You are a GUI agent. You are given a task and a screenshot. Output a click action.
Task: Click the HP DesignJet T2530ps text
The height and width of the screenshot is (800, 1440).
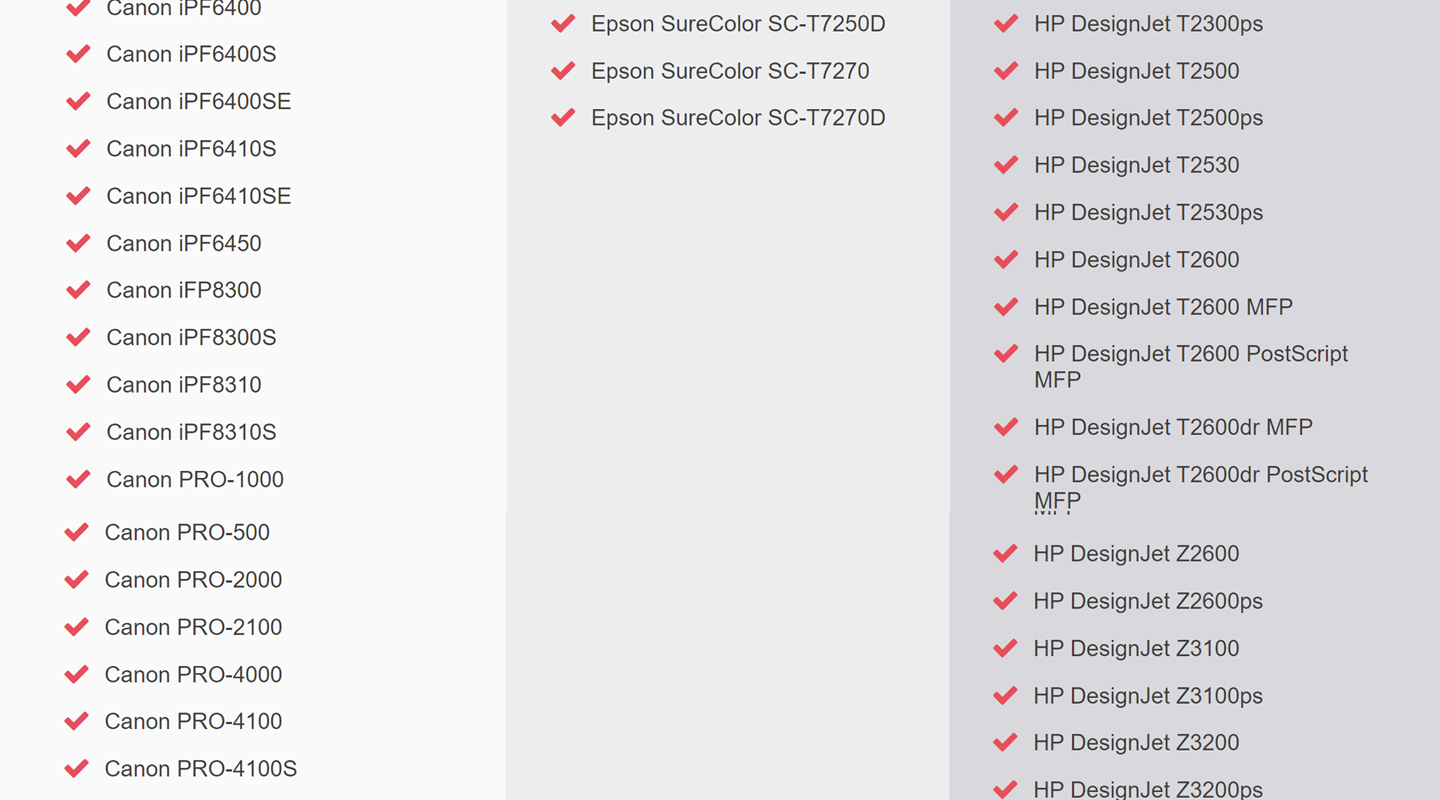(1148, 212)
